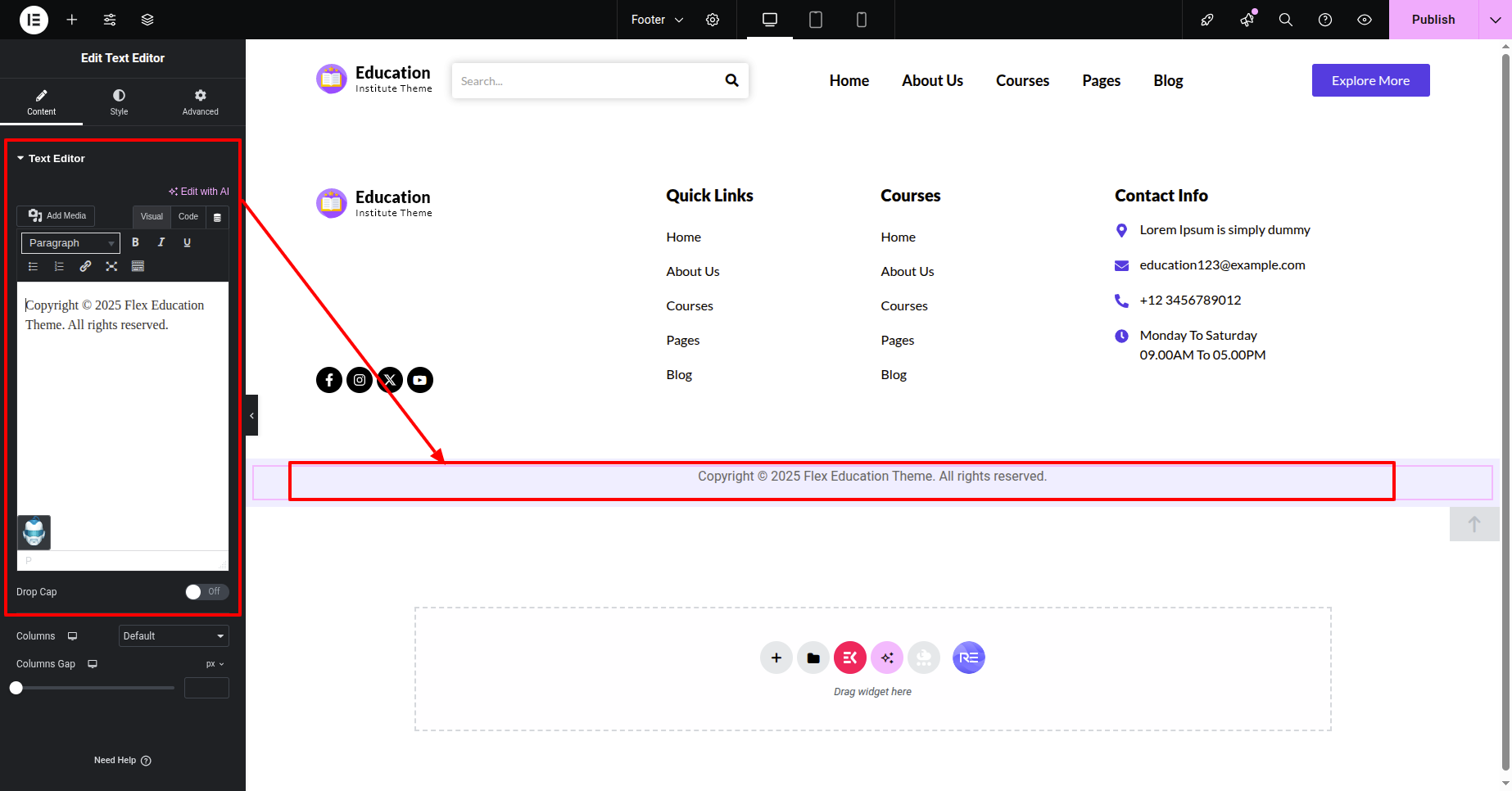Open the Footer document dropdown
The width and height of the screenshot is (1512, 791).
[657, 20]
